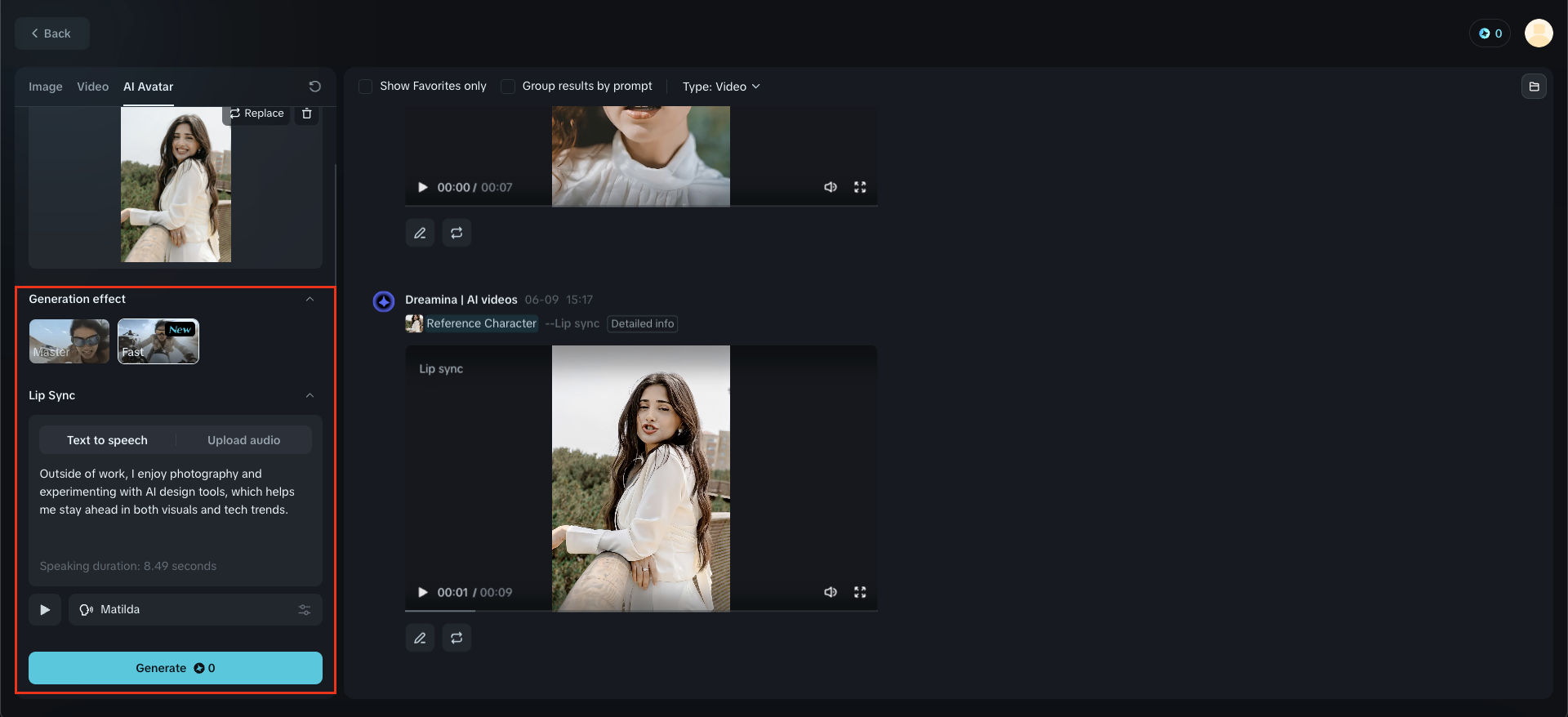Open the Type: Video dropdown

pyautogui.click(x=721, y=87)
